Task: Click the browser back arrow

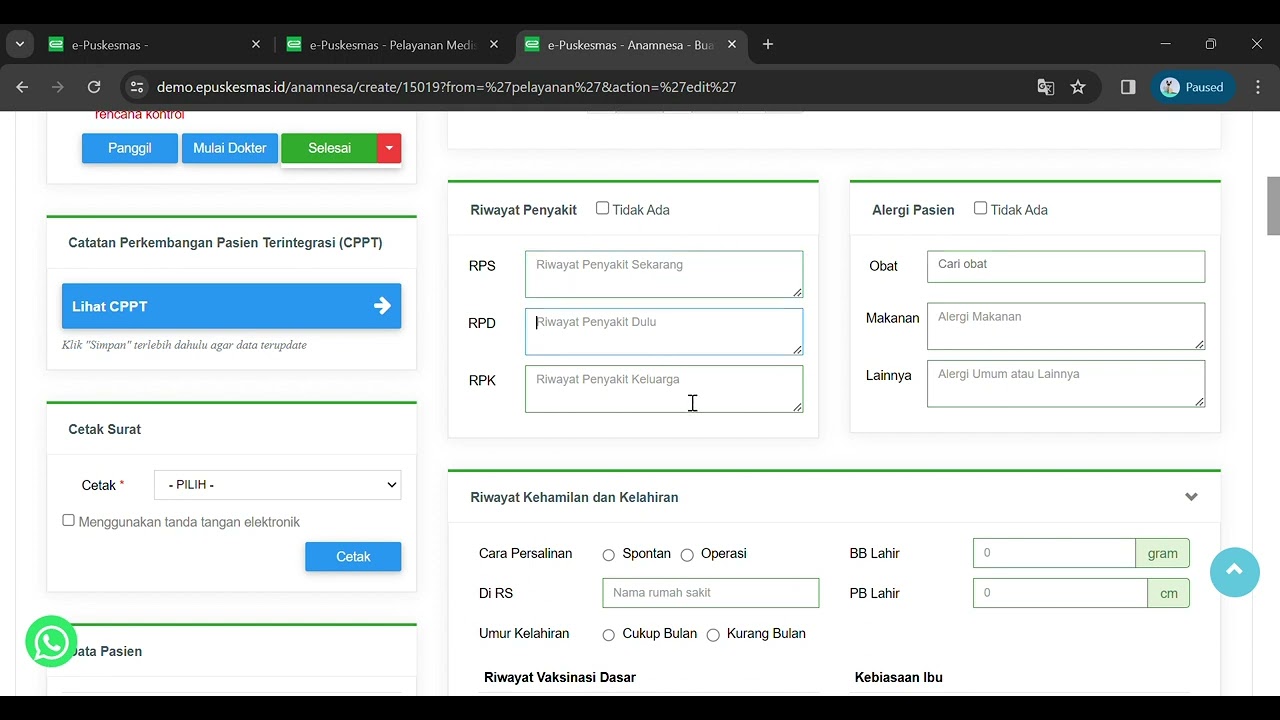Action: (22, 87)
